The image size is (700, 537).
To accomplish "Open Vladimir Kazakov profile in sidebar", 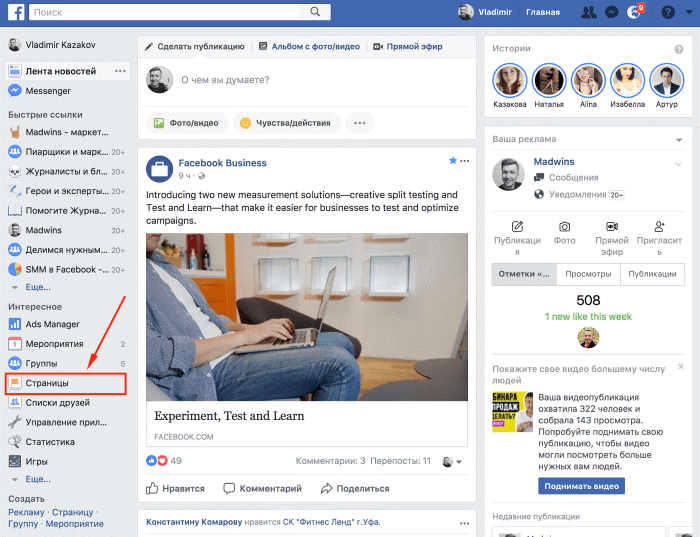I will pyautogui.click(x=52, y=45).
